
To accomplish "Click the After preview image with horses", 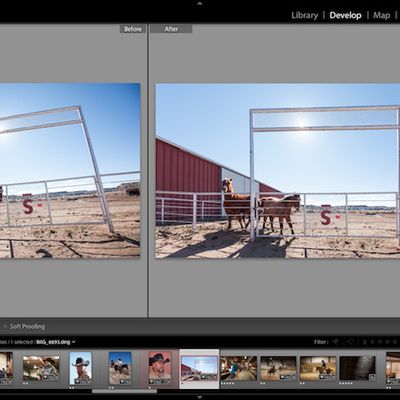I will 278,171.
